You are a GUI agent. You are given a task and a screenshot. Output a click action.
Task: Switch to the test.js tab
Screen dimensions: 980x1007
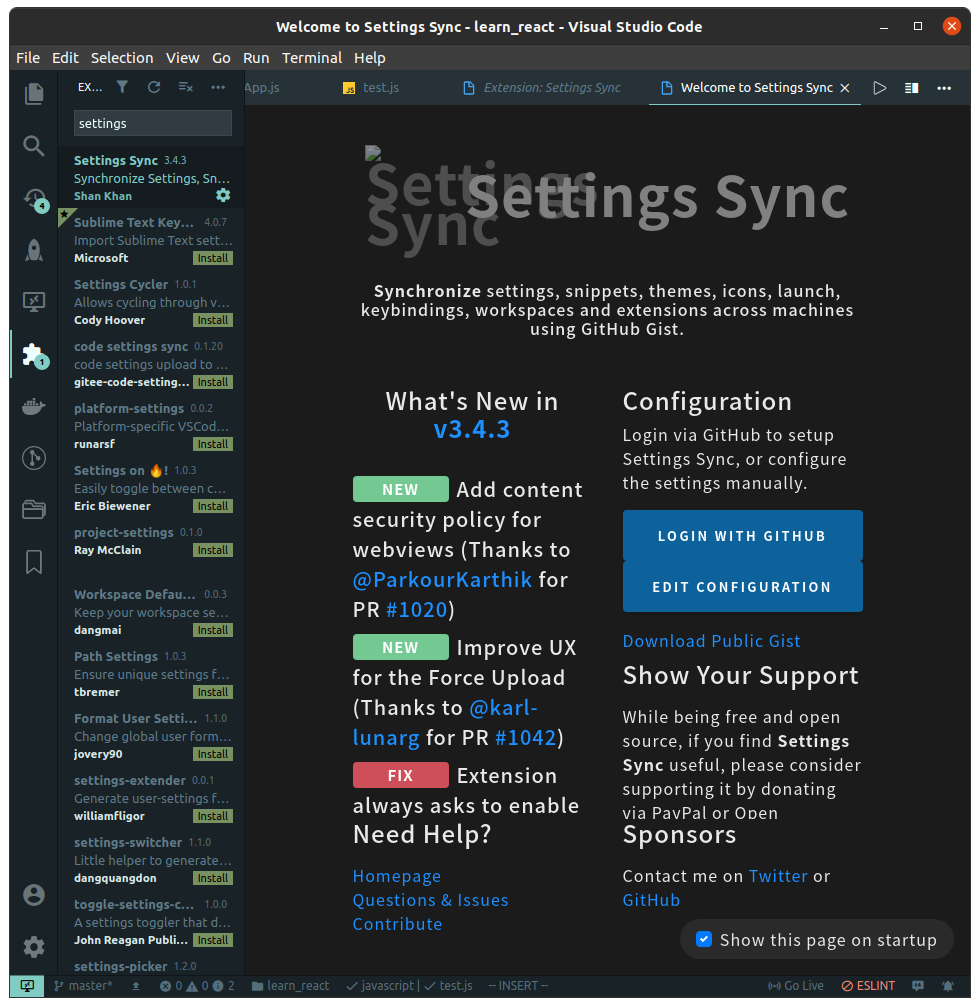371,88
